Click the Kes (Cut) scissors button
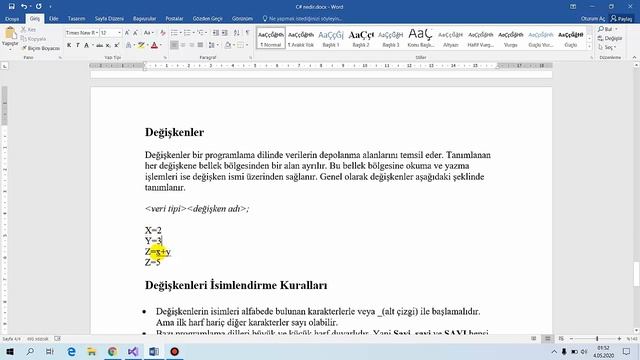Screen dimensions: 640x360 [x=29, y=29]
